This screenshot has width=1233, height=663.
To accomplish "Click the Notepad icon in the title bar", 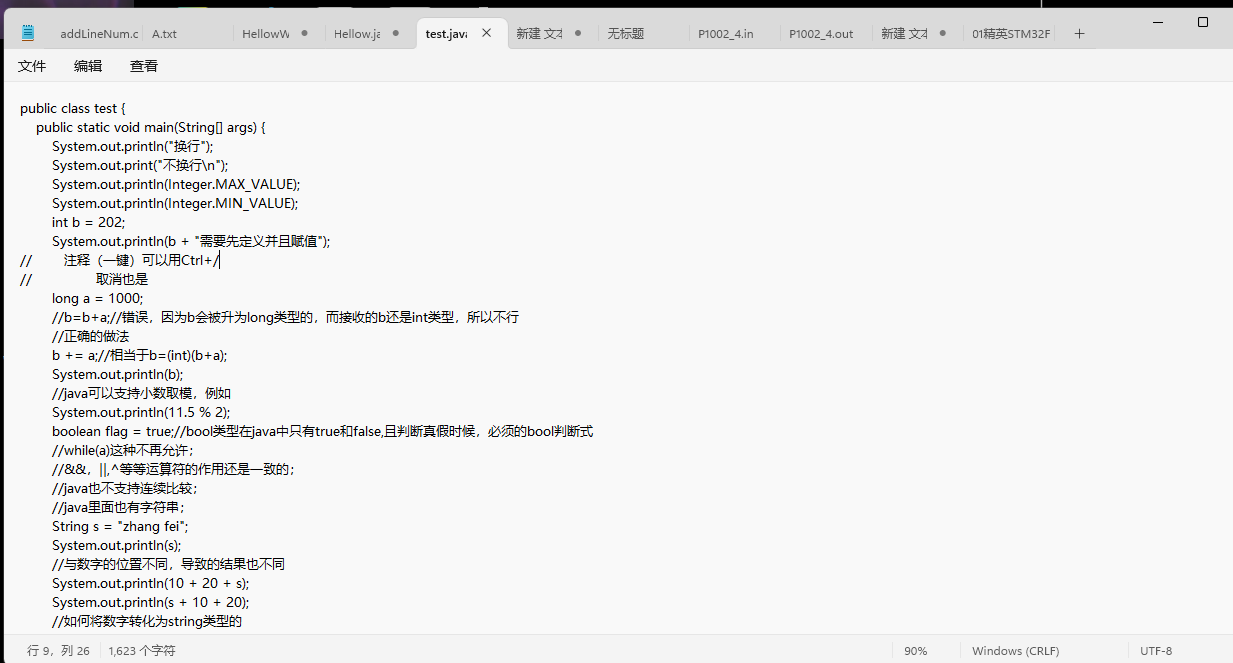I will coord(27,32).
